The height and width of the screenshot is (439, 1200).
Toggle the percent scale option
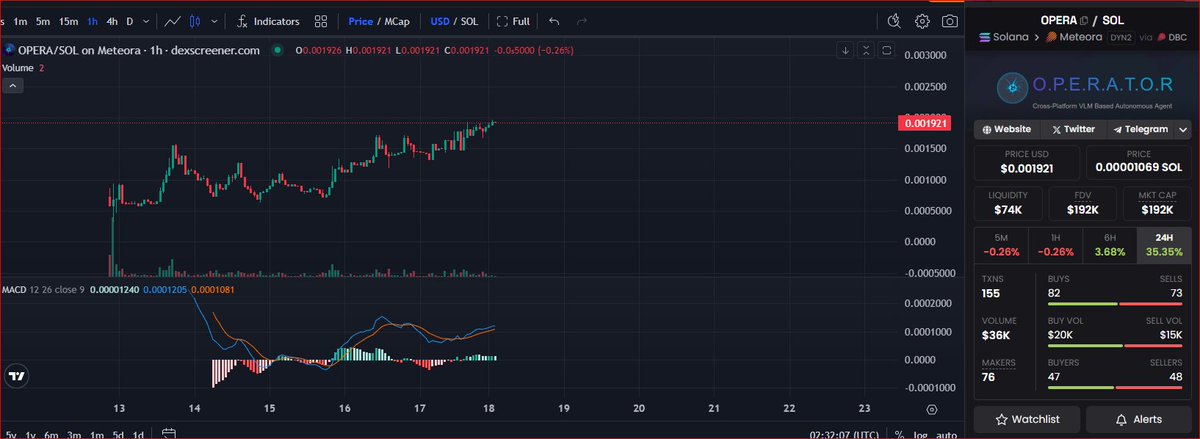[x=899, y=434]
